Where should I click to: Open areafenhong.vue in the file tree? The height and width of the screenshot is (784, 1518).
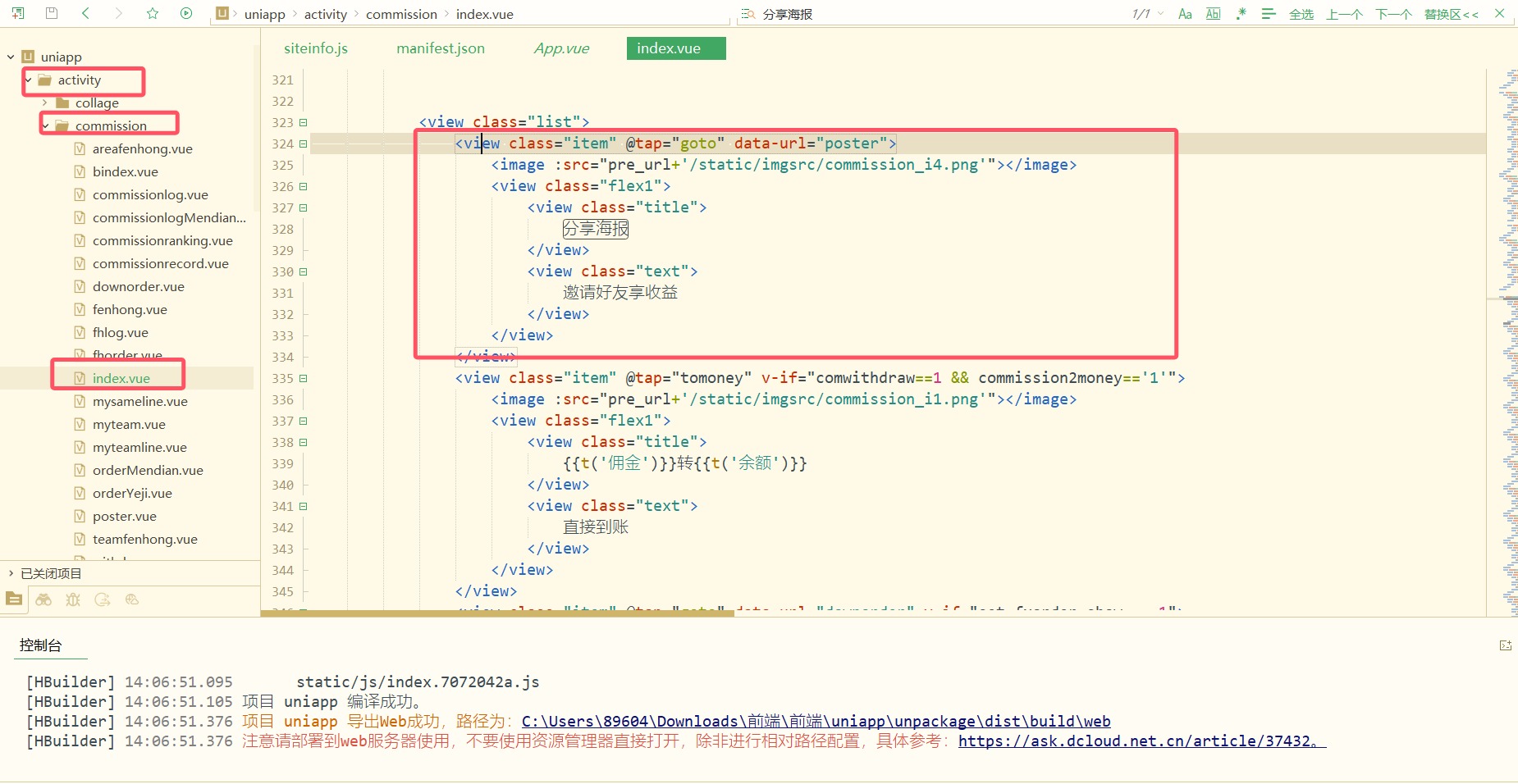pos(142,148)
